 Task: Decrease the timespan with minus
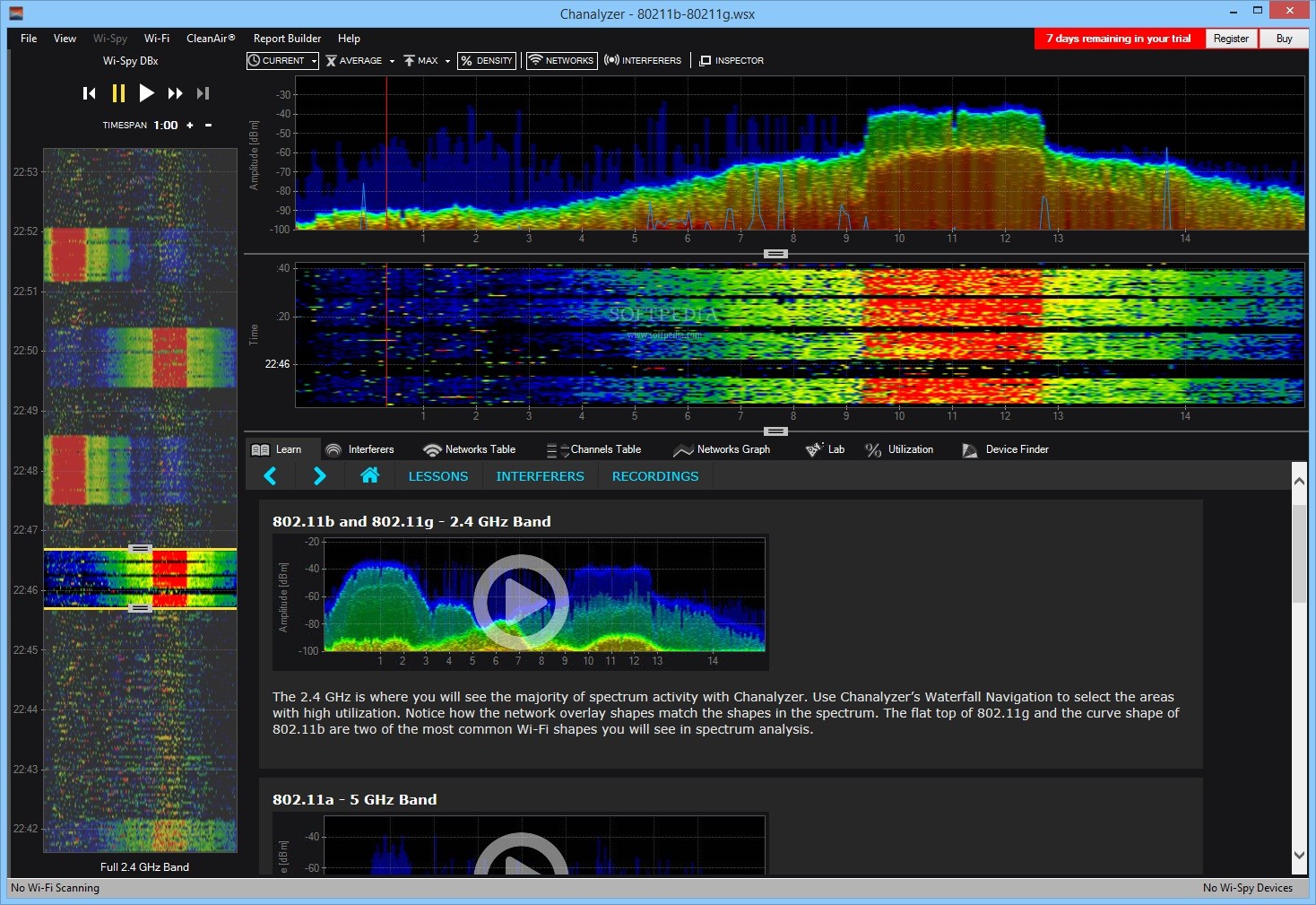[x=208, y=126]
